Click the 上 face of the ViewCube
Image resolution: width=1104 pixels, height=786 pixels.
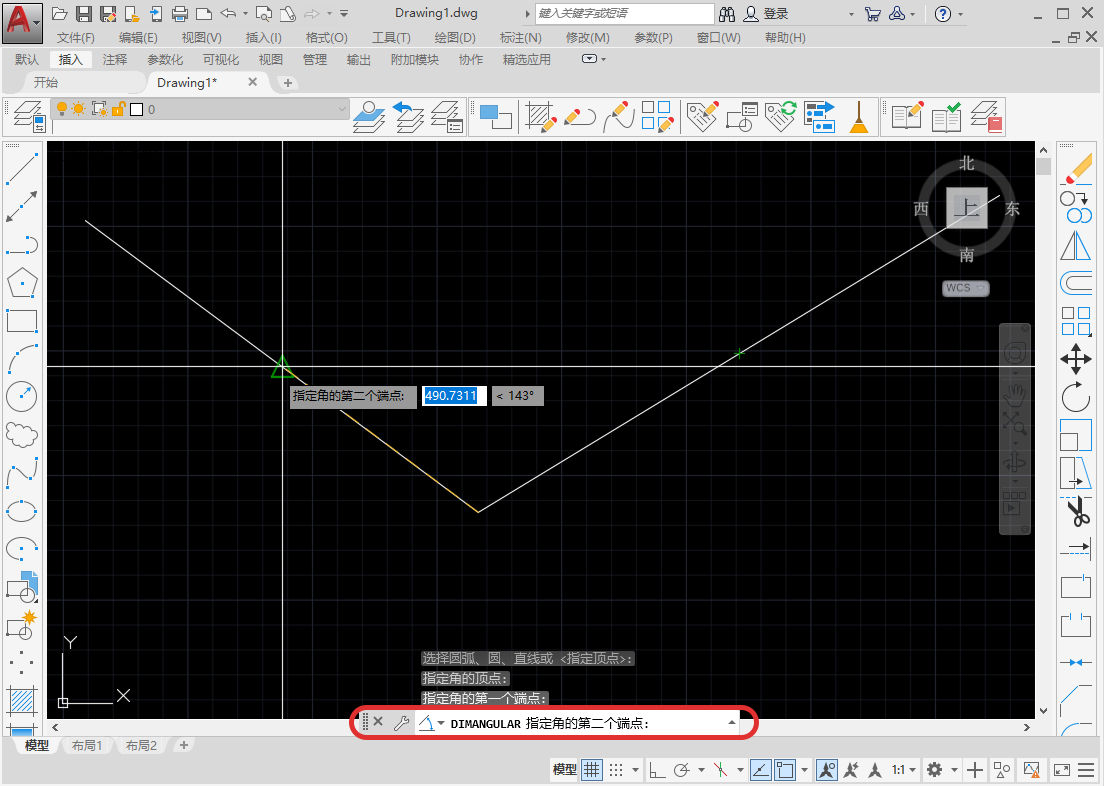(x=967, y=208)
